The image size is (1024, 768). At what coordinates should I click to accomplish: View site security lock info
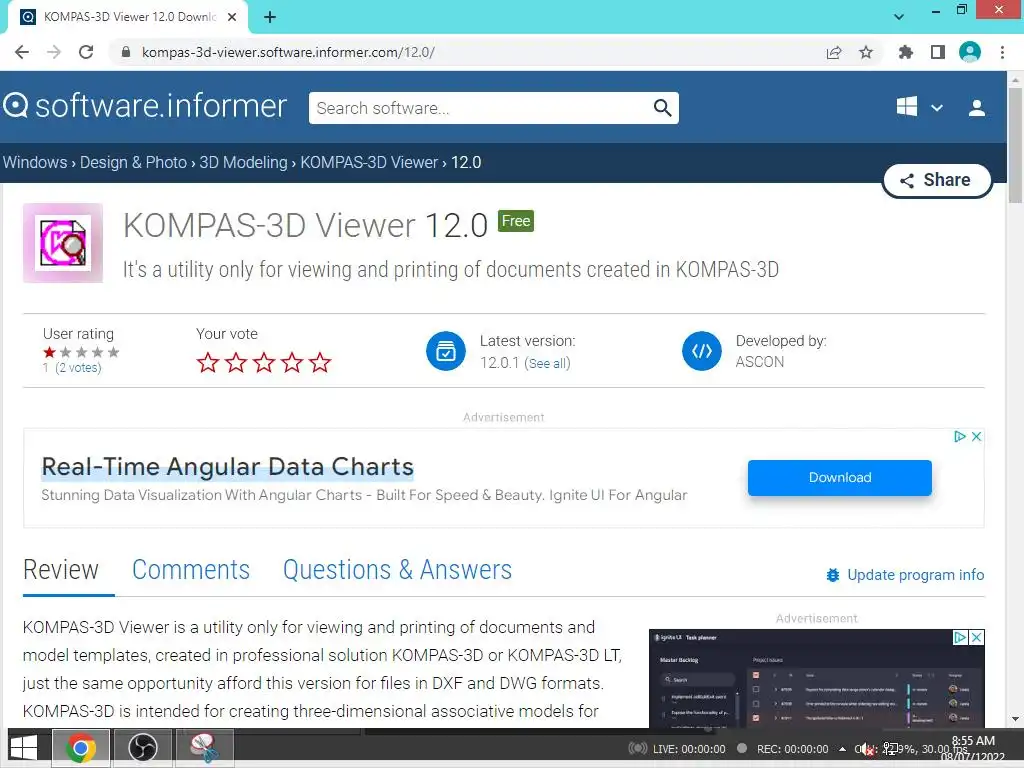[126, 52]
